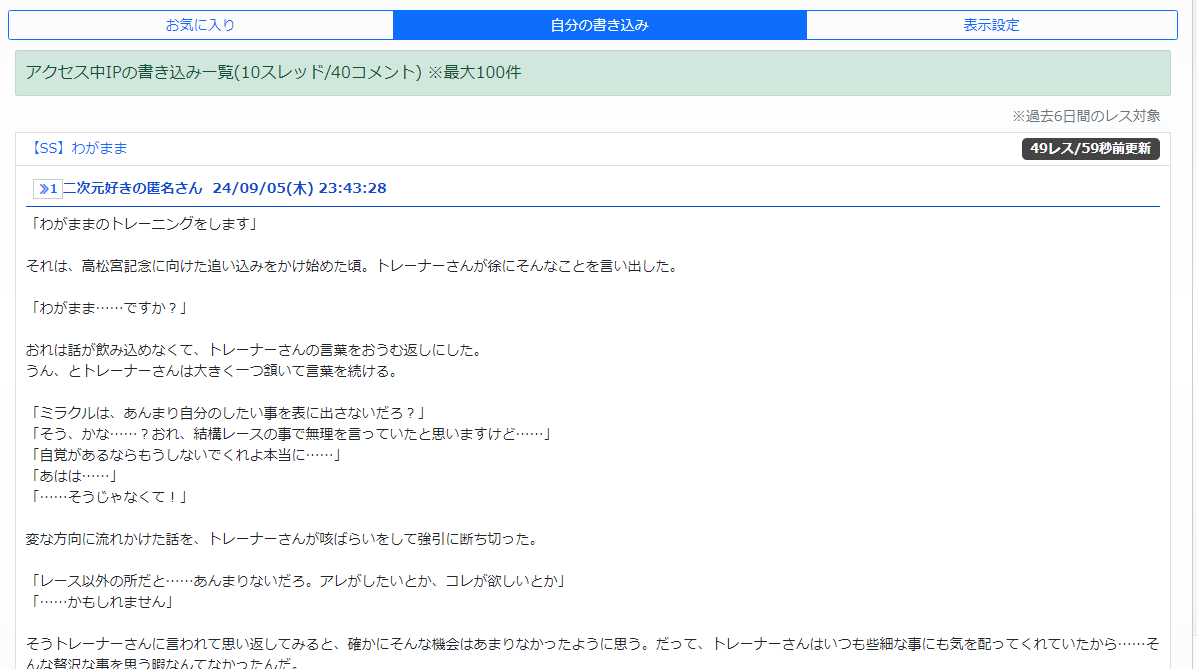The height and width of the screenshot is (669, 1197).
Task: Open the 表示設定 tab
Action: coord(992,25)
